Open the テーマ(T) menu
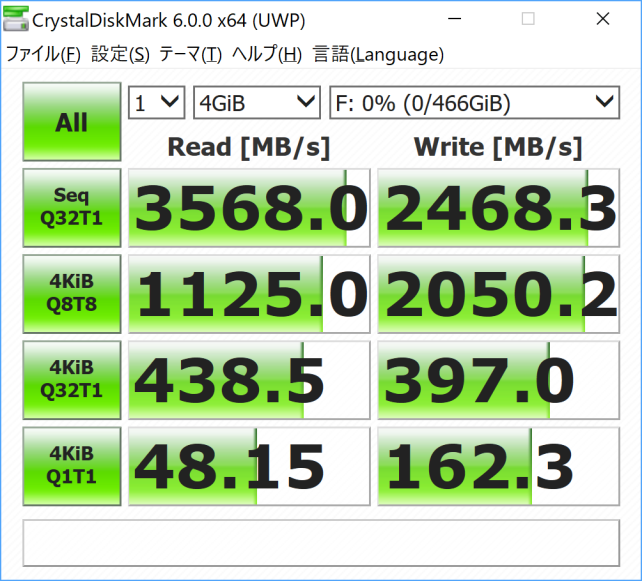642x581 pixels. point(190,54)
